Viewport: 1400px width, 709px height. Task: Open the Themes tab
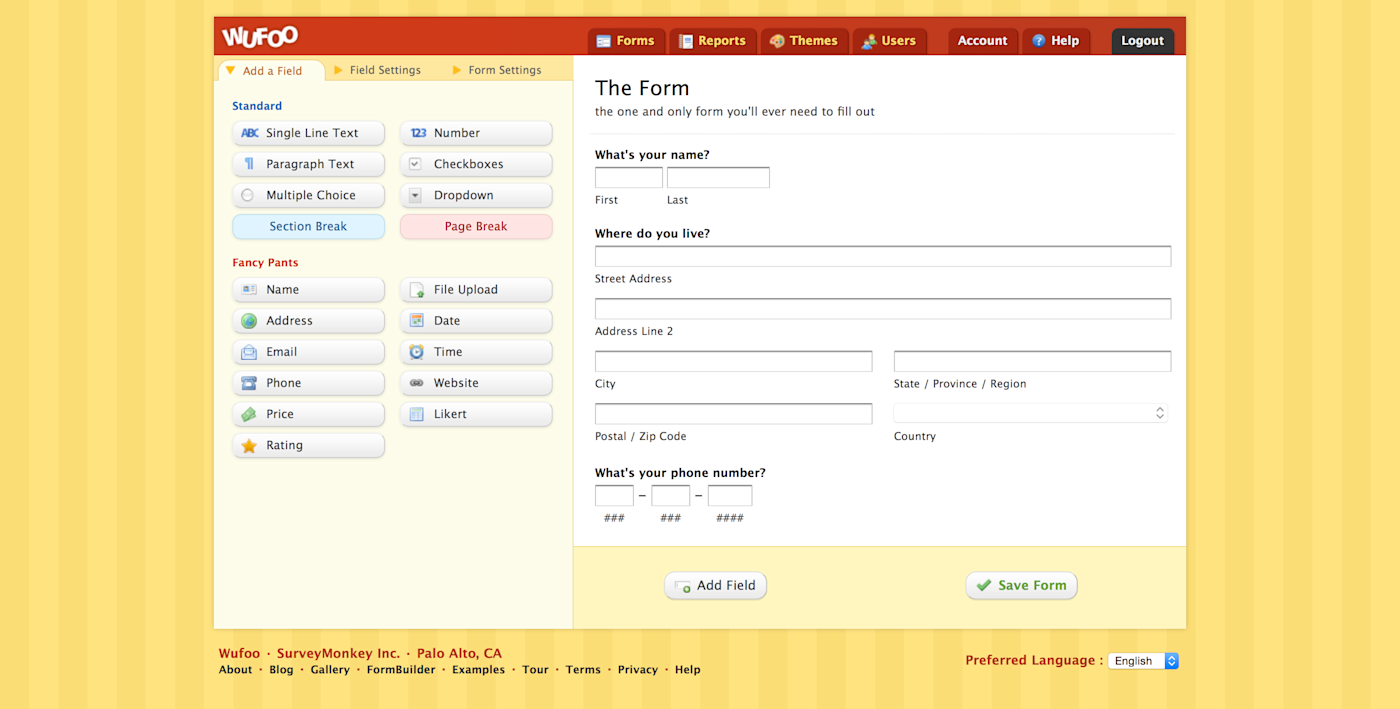pos(805,41)
